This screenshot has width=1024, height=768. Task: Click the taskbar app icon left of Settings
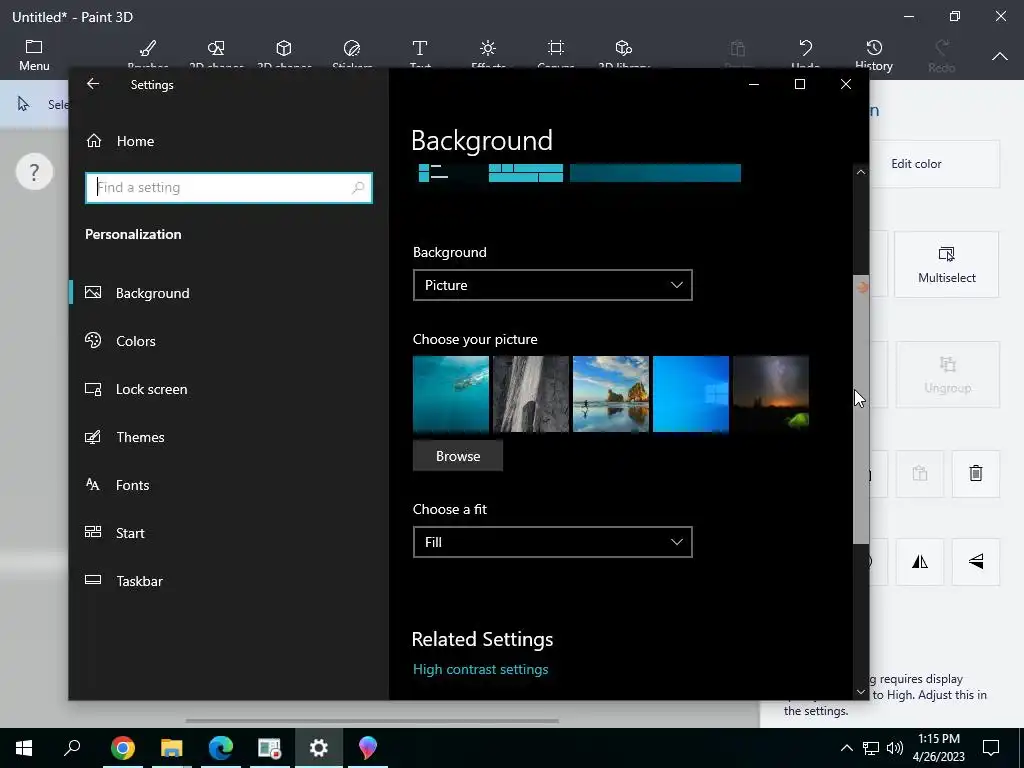coord(269,748)
